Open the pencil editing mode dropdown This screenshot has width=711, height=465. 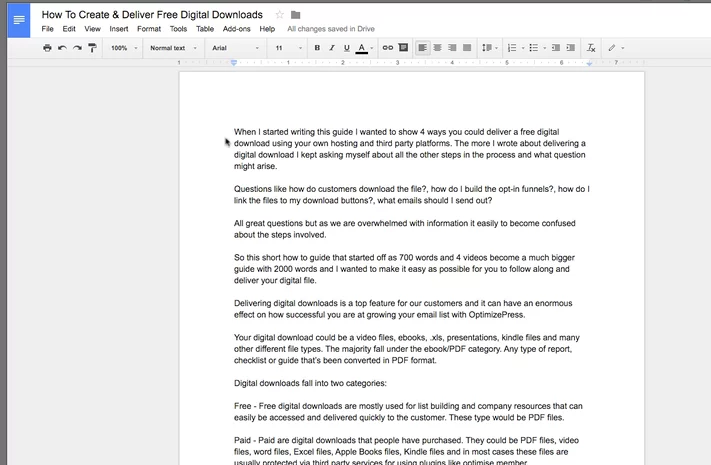click(616, 48)
